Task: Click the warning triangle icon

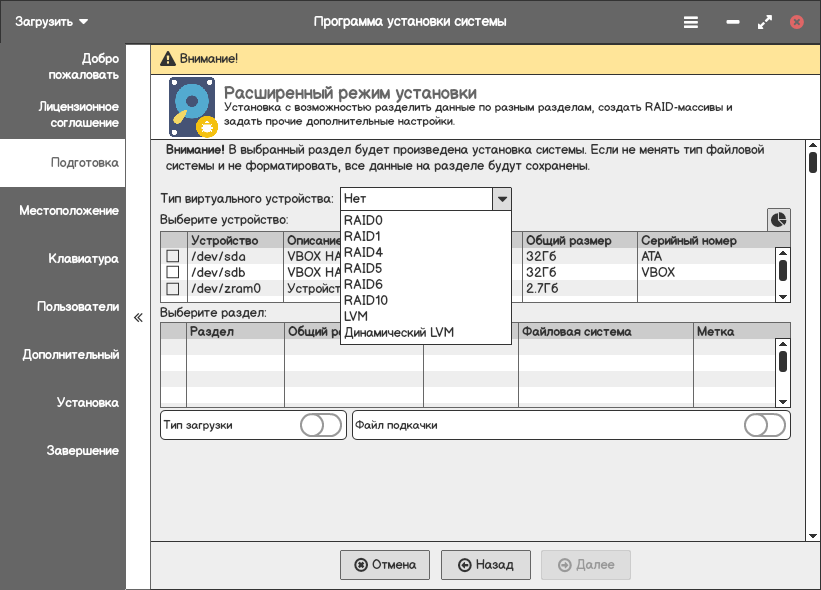Action: pyautogui.click(x=167, y=59)
